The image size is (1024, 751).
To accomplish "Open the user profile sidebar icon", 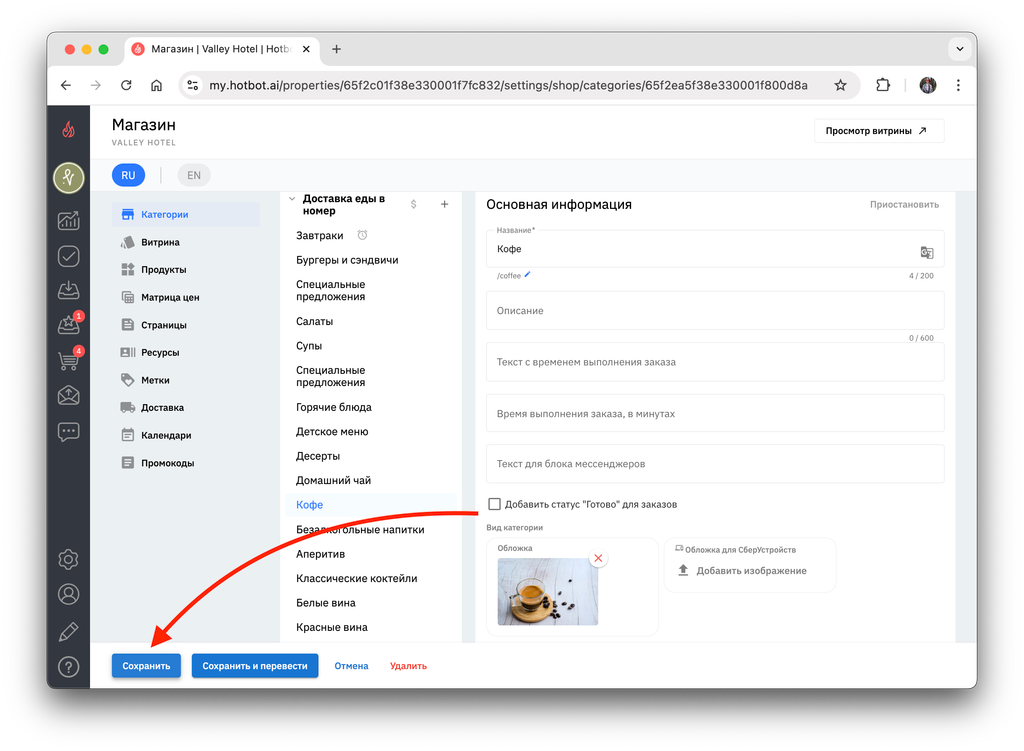I will tap(69, 594).
